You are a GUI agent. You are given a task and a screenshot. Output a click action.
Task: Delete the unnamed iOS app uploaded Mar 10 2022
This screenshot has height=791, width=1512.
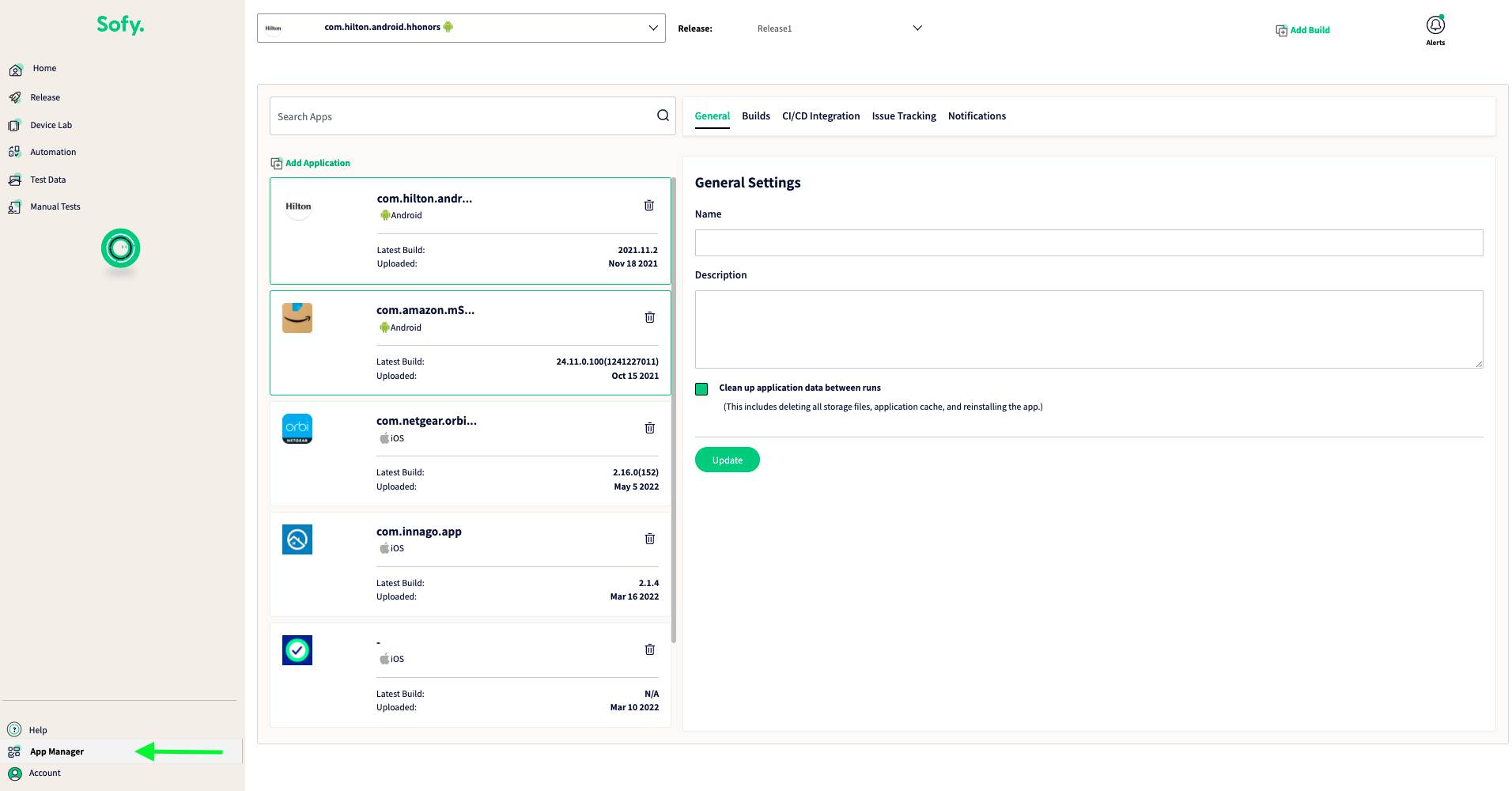pos(650,649)
